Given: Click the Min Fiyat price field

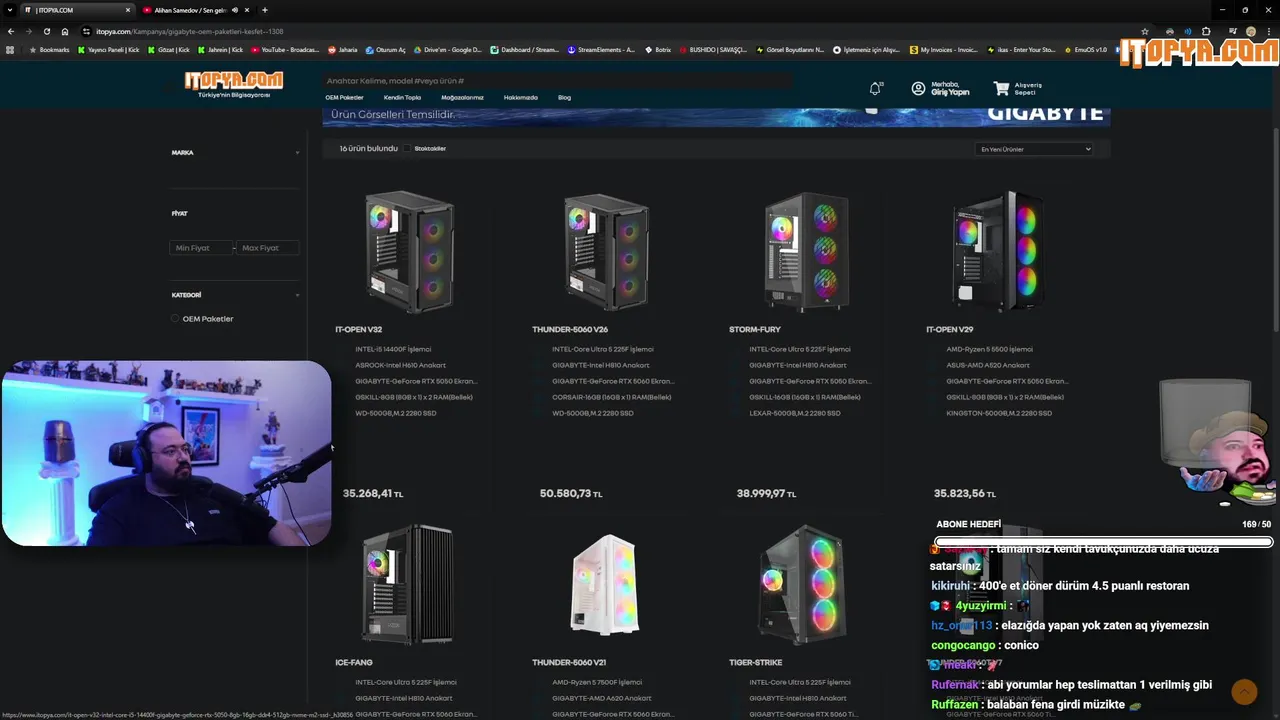Looking at the screenshot, I should [x=200, y=248].
